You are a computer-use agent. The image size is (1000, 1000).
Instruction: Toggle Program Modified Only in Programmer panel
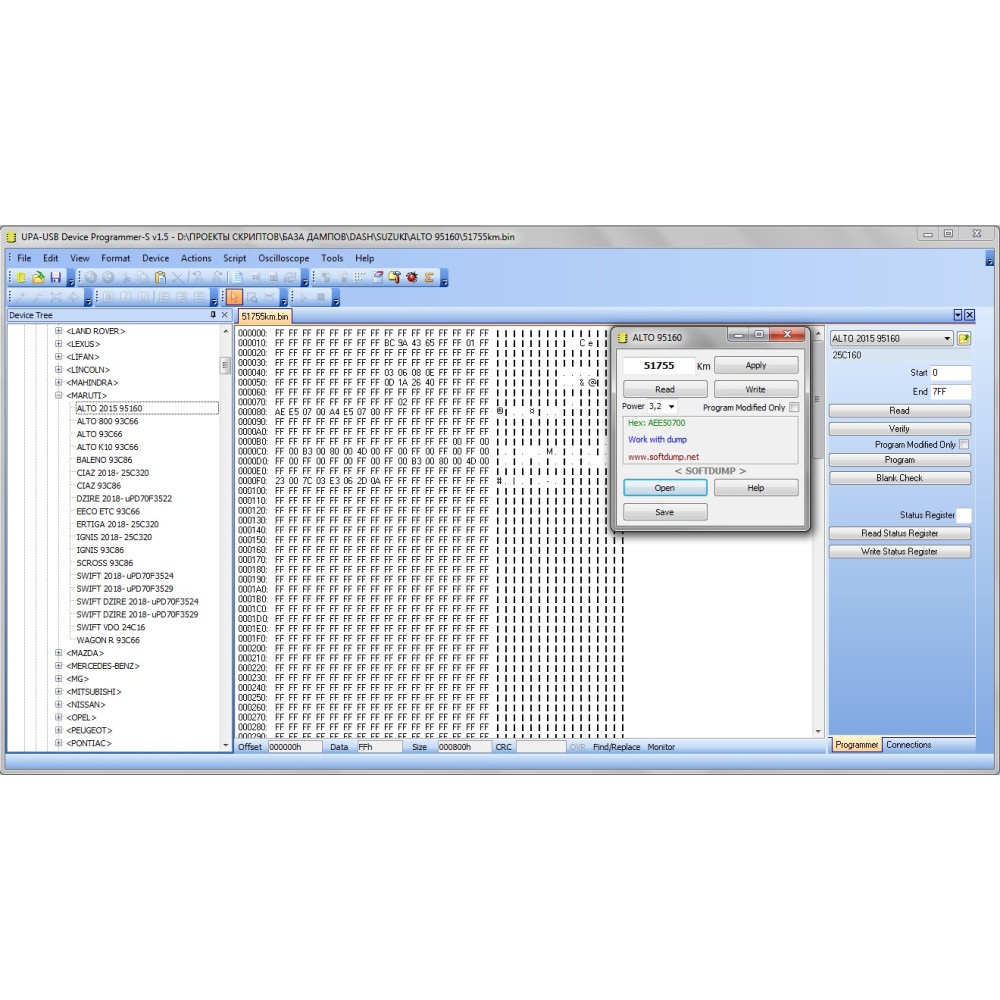point(964,445)
